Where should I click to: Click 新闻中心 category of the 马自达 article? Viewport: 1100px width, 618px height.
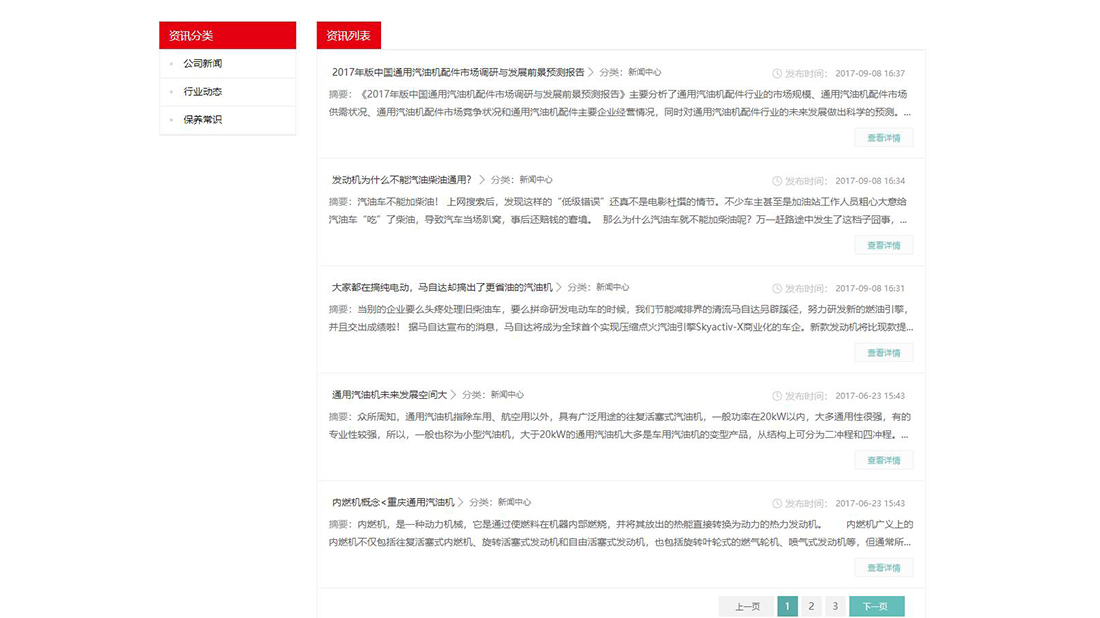tap(613, 287)
